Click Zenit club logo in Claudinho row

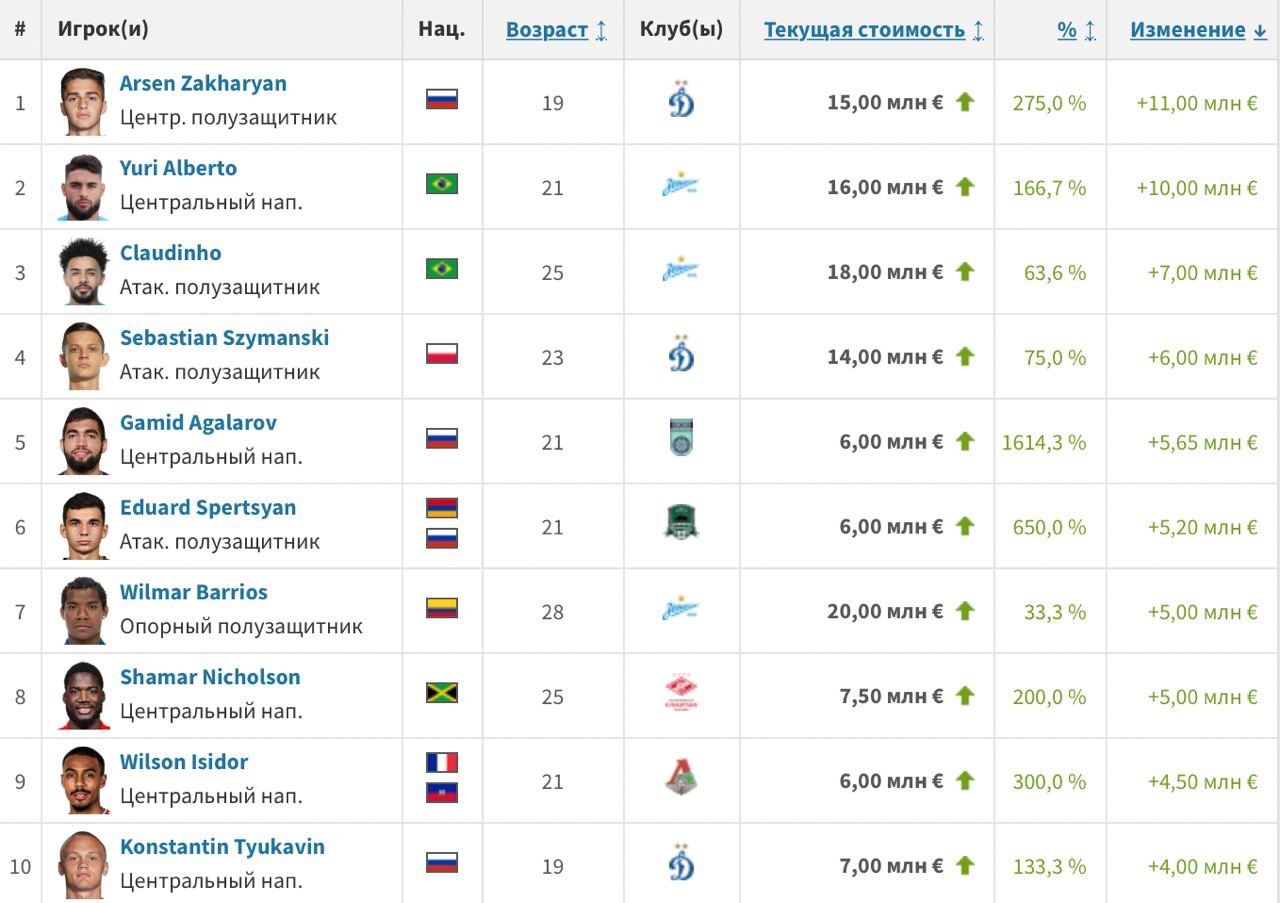681,271
